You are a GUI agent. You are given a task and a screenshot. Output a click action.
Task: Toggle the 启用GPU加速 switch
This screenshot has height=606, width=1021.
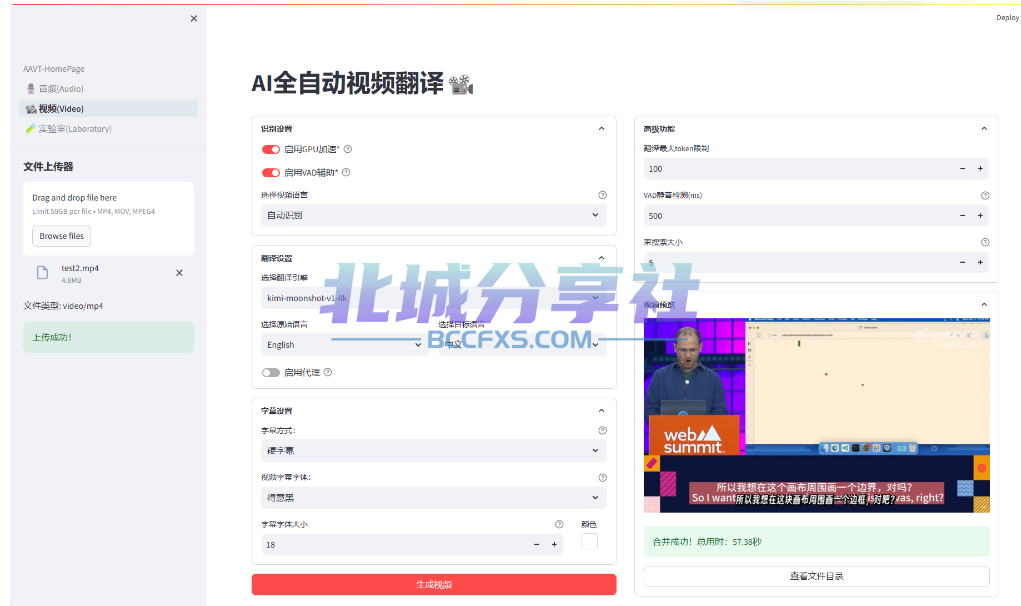pyautogui.click(x=271, y=149)
